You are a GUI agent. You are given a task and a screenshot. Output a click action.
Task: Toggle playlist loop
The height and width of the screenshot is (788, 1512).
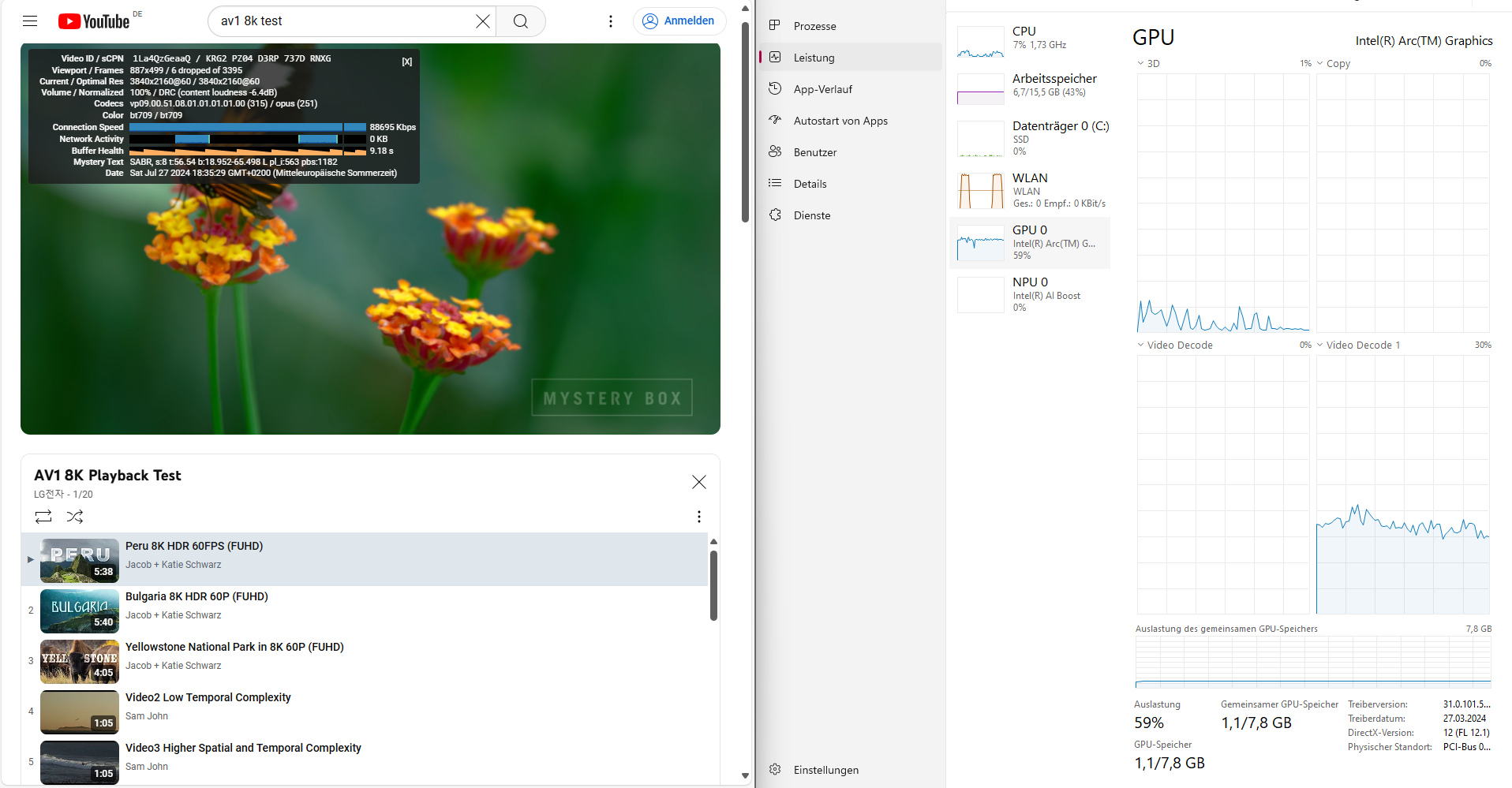[x=43, y=517]
